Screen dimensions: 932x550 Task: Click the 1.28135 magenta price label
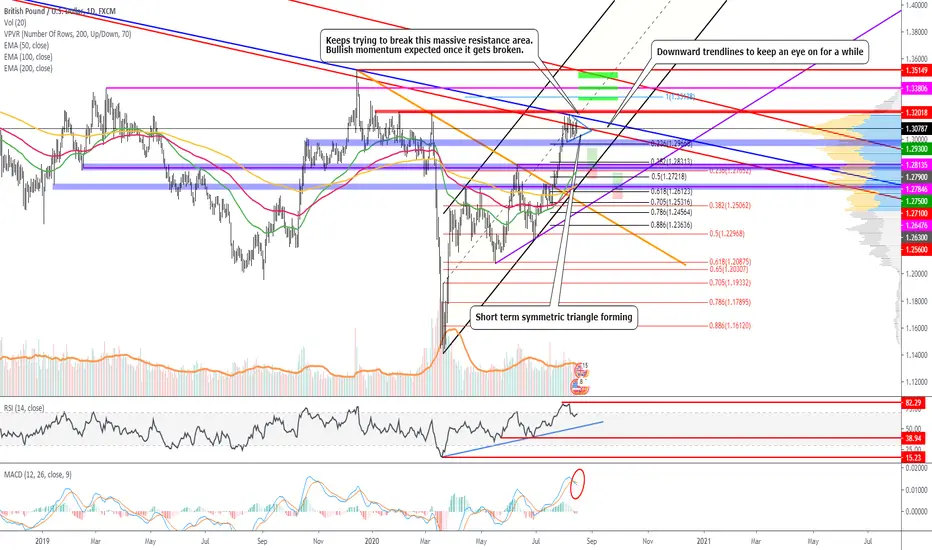[x=916, y=165]
